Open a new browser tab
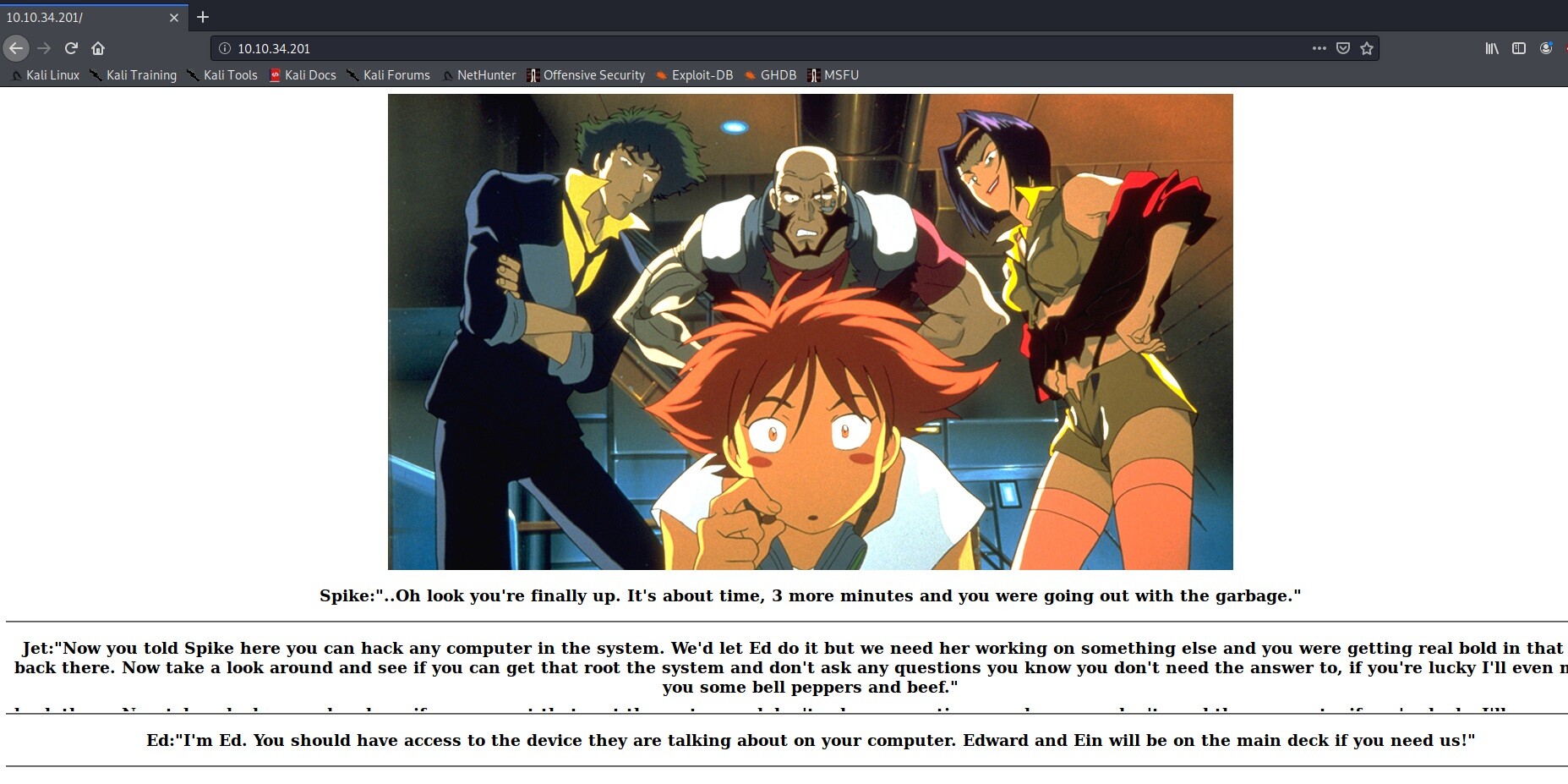Image resolution: width=1568 pixels, height=784 pixels. [203, 17]
